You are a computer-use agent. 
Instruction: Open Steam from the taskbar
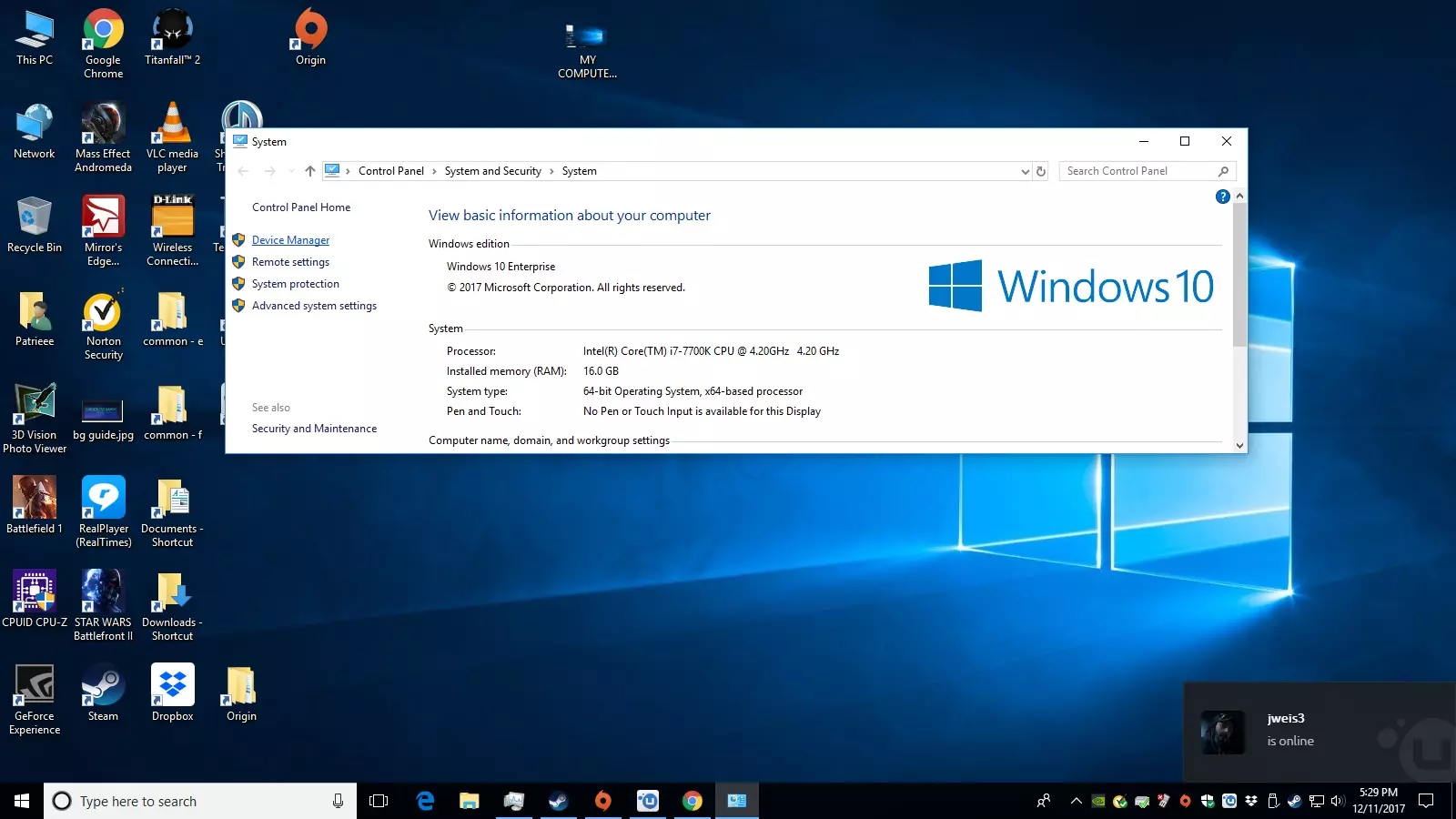pyautogui.click(x=558, y=801)
